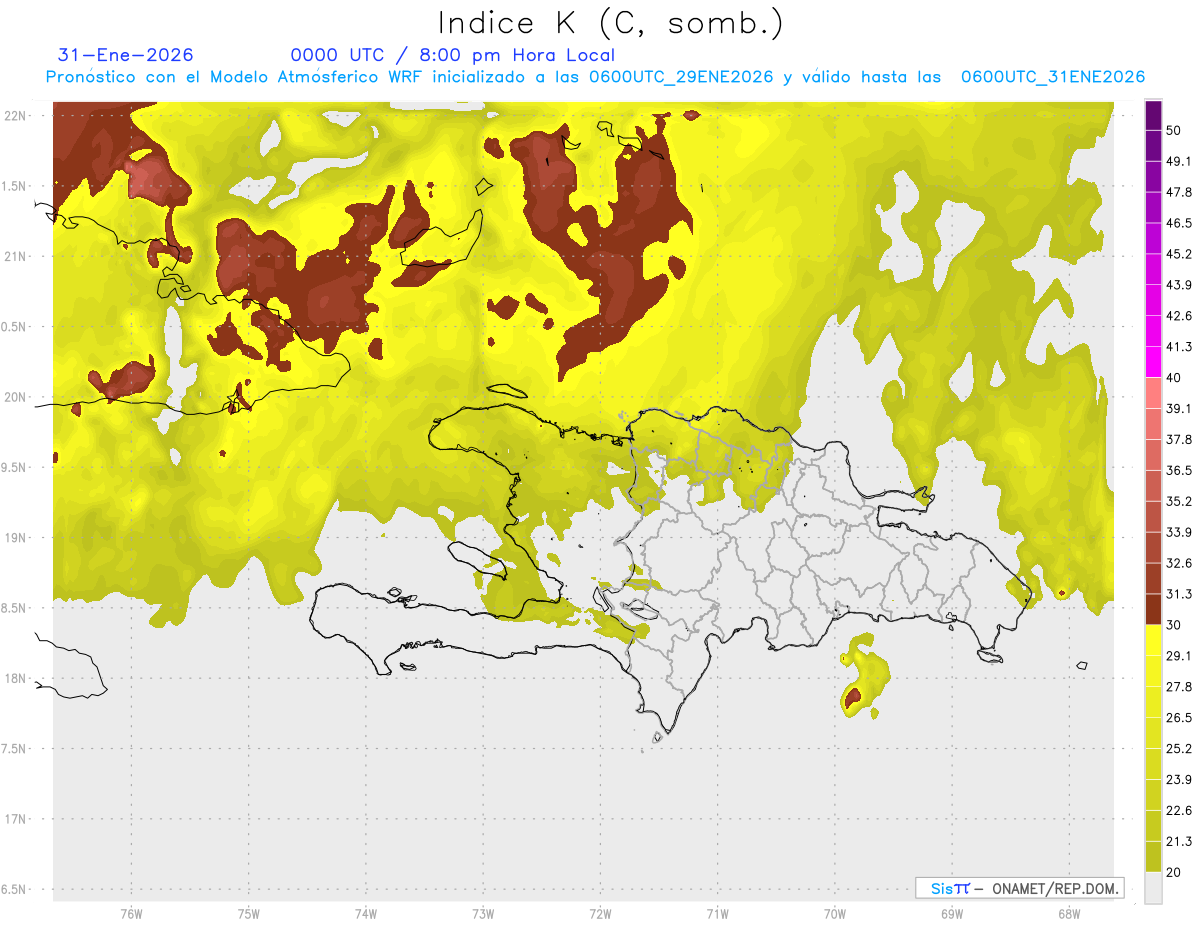This screenshot has height=927, width=1200.
Task: Select the color bar value '27.8'
Action: click(x=1179, y=687)
